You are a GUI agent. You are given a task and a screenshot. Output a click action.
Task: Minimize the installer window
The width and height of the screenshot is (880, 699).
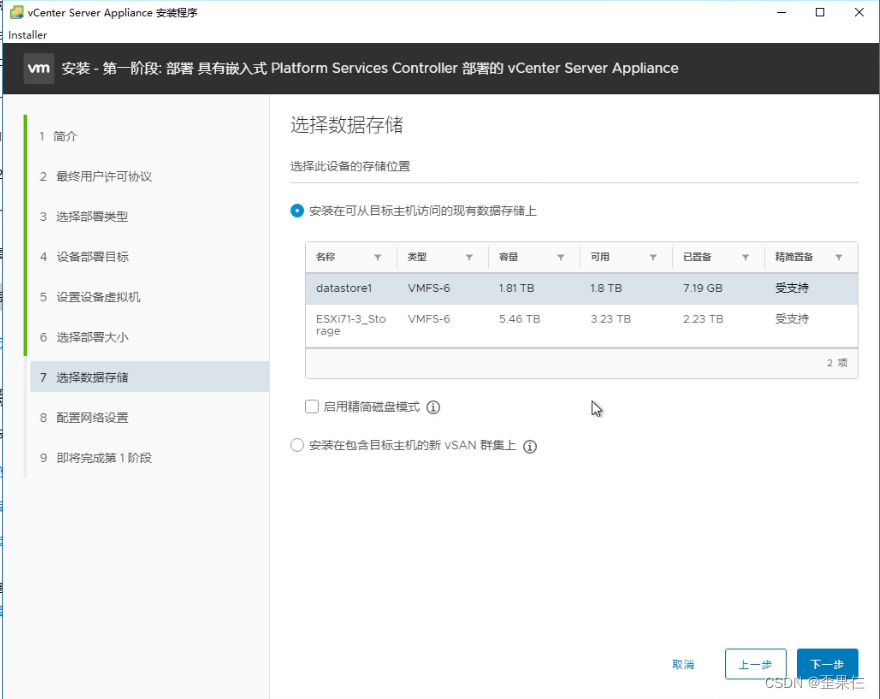[781, 12]
